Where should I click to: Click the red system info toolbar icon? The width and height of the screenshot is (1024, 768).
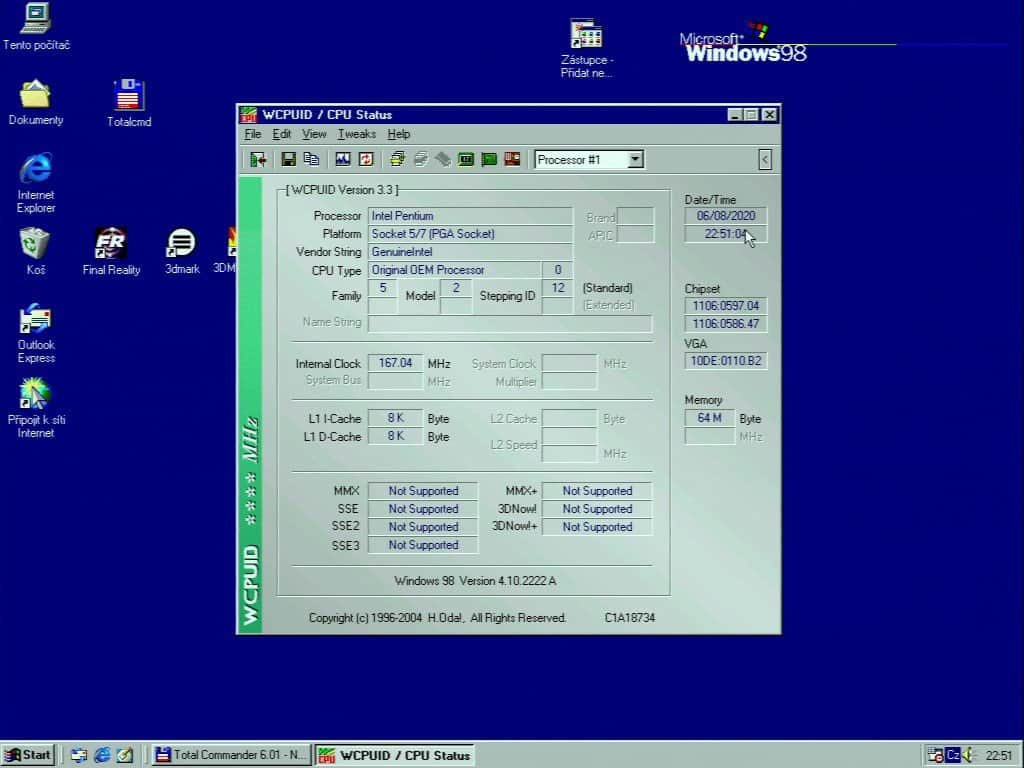click(x=512, y=159)
